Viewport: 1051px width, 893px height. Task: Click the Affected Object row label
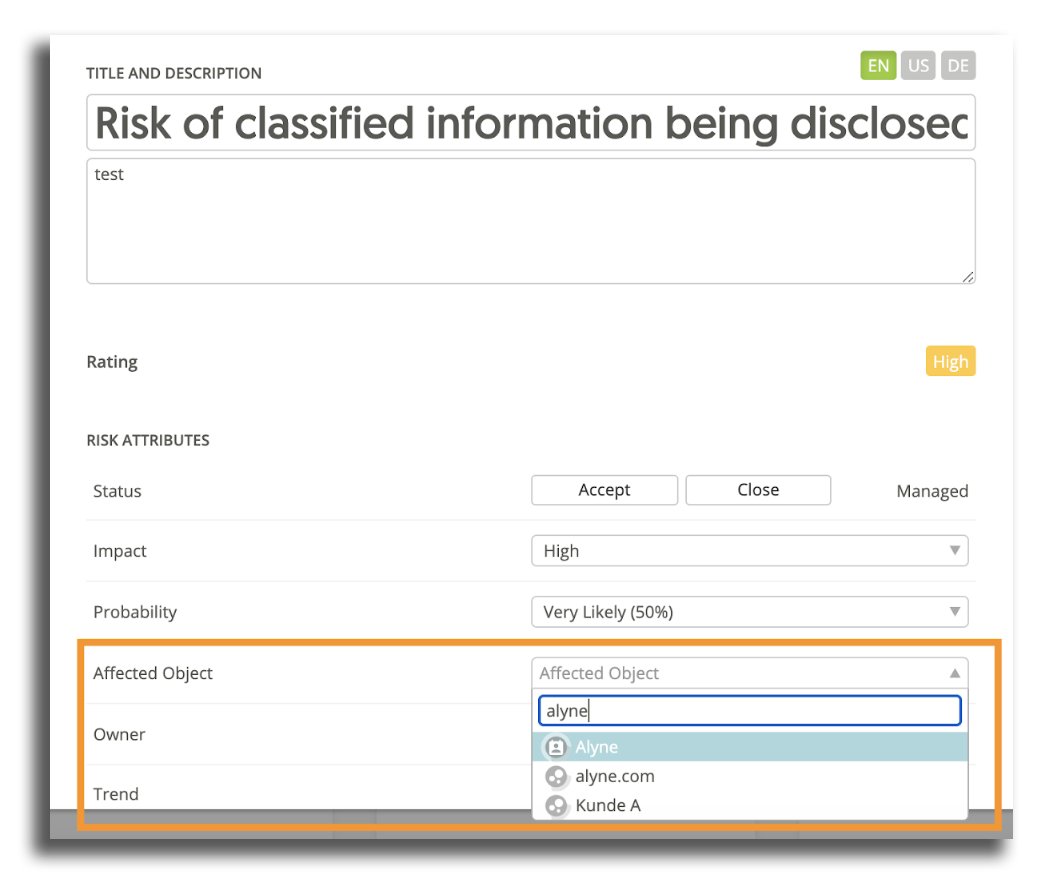point(153,673)
